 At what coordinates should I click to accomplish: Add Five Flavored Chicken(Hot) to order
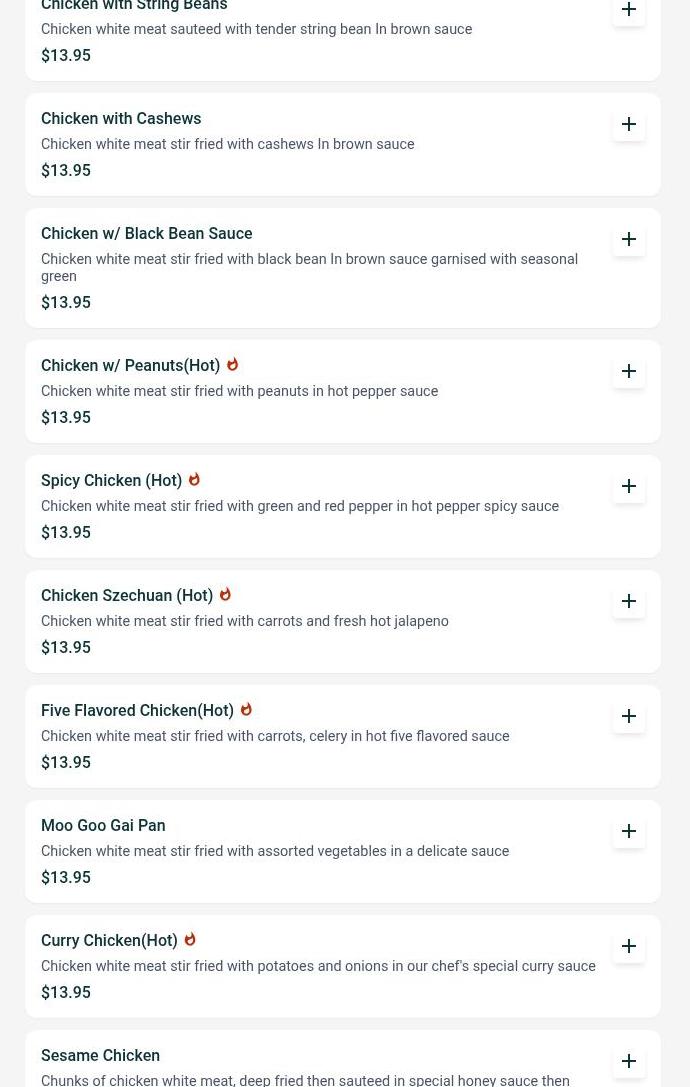(629, 716)
